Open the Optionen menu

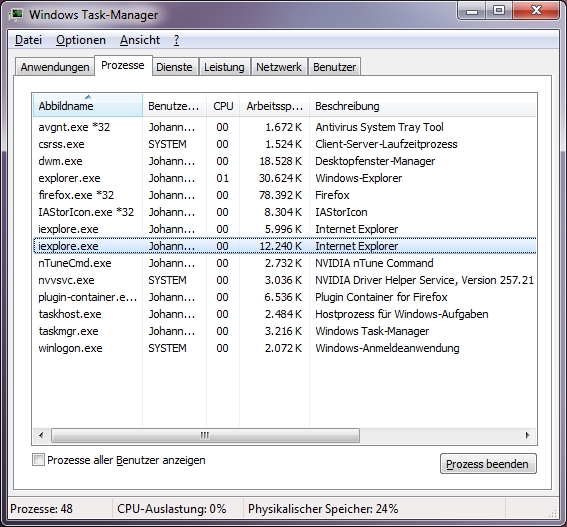click(81, 40)
